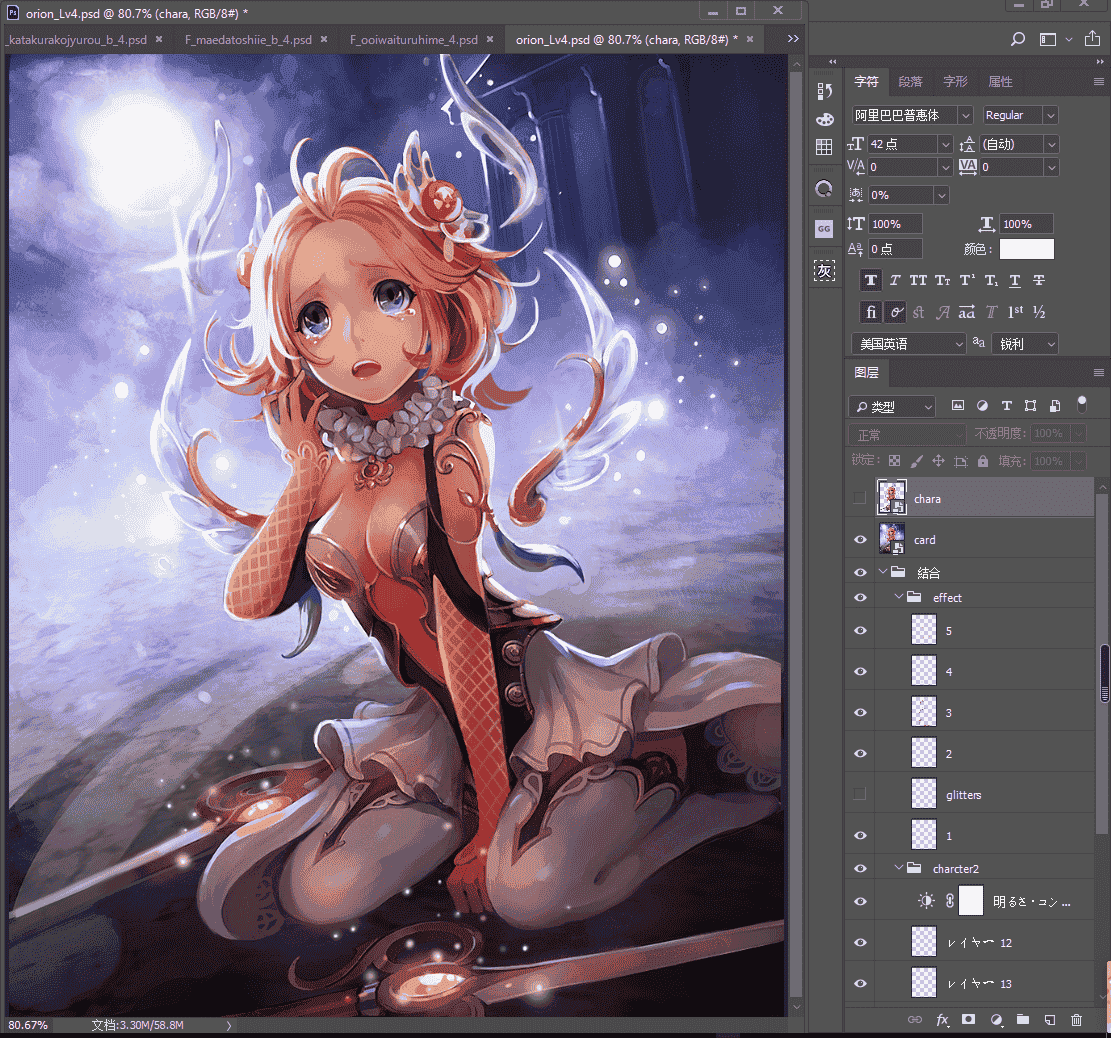Viewport: 1111px width, 1038px height.
Task: Toggle faux bold text style
Action: coord(871,281)
